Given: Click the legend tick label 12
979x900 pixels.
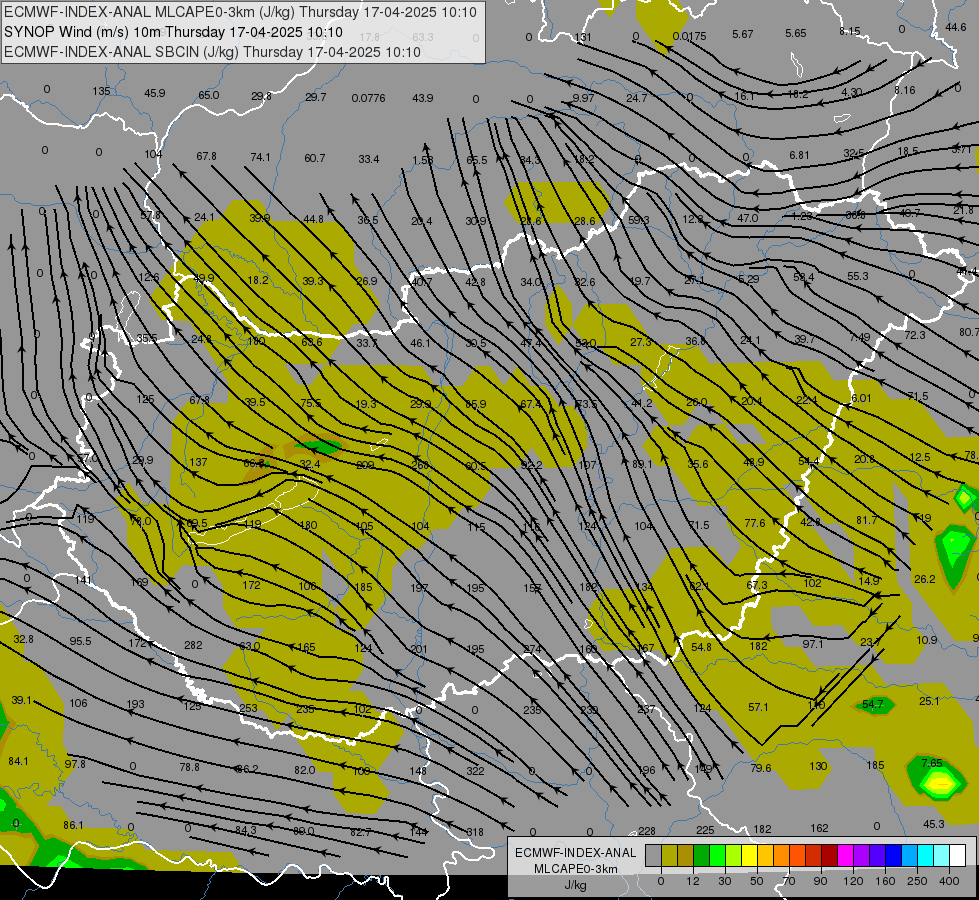Looking at the screenshot, I should coord(692,881).
